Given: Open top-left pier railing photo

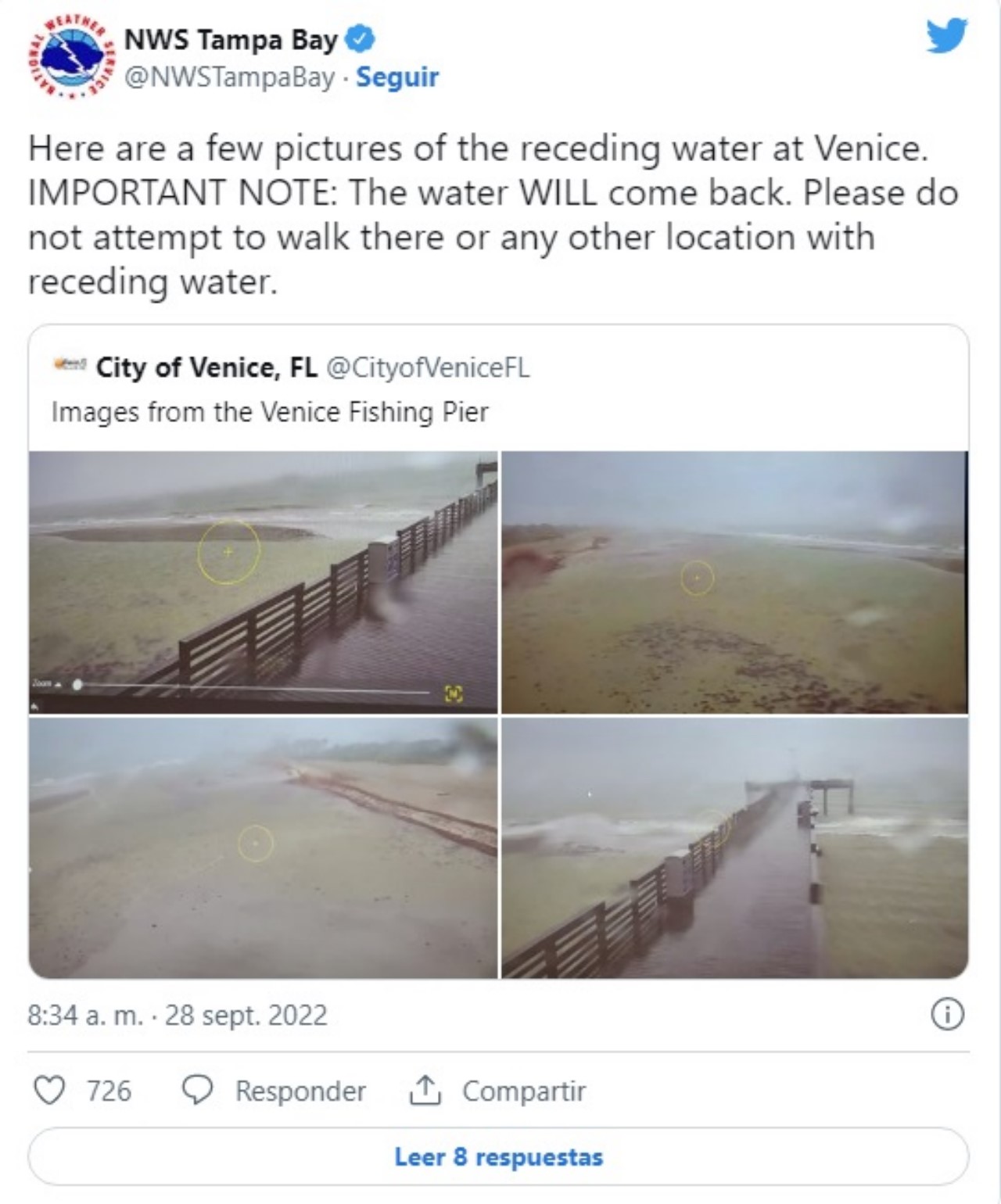Looking at the screenshot, I should point(263,582).
